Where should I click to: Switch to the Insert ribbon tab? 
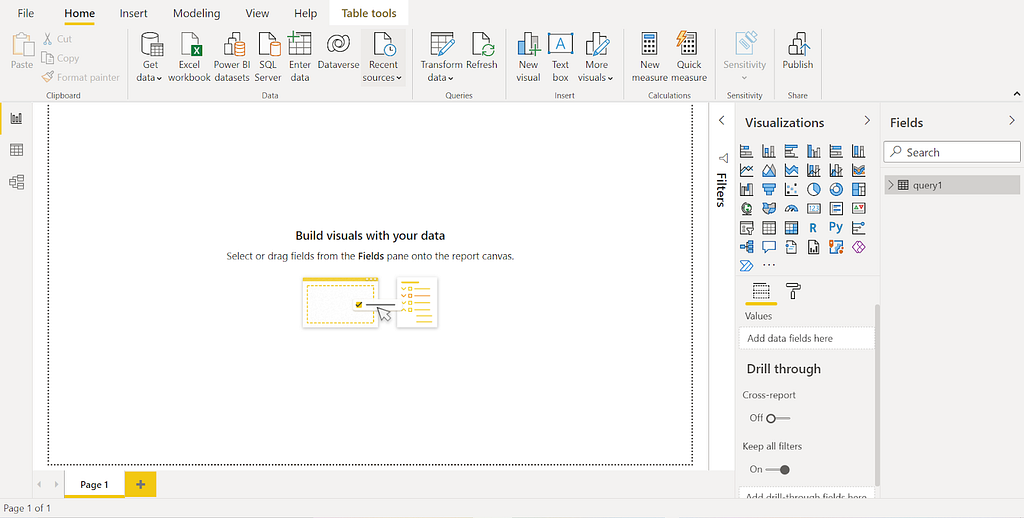[133, 13]
